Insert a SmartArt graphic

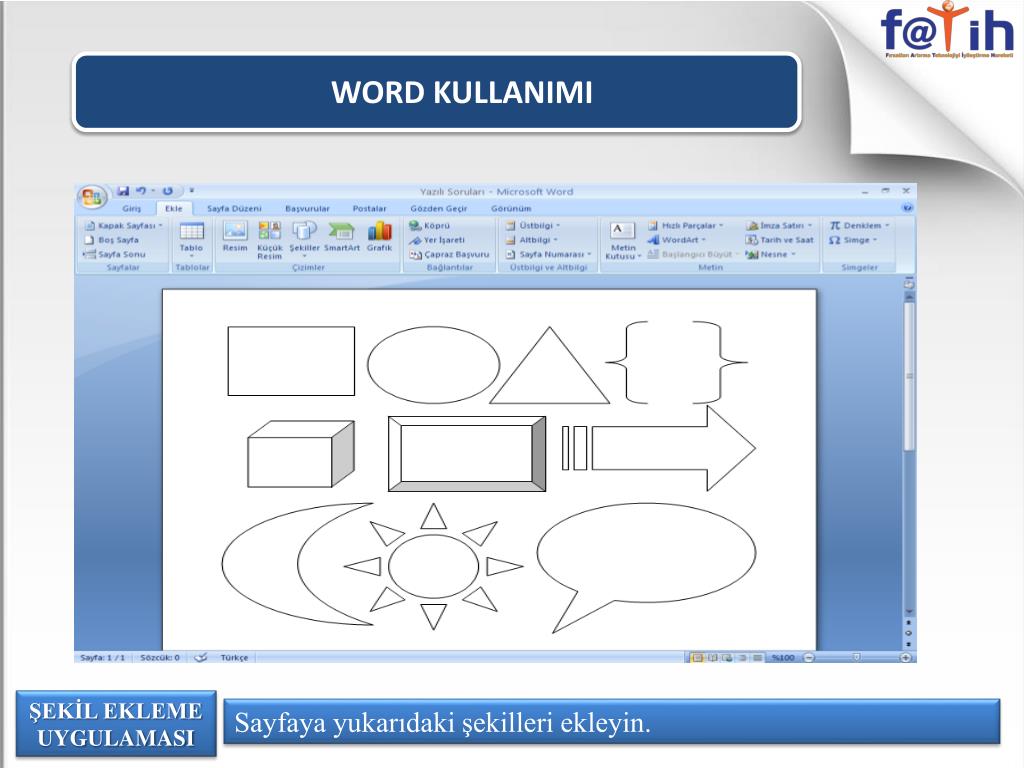coord(342,236)
